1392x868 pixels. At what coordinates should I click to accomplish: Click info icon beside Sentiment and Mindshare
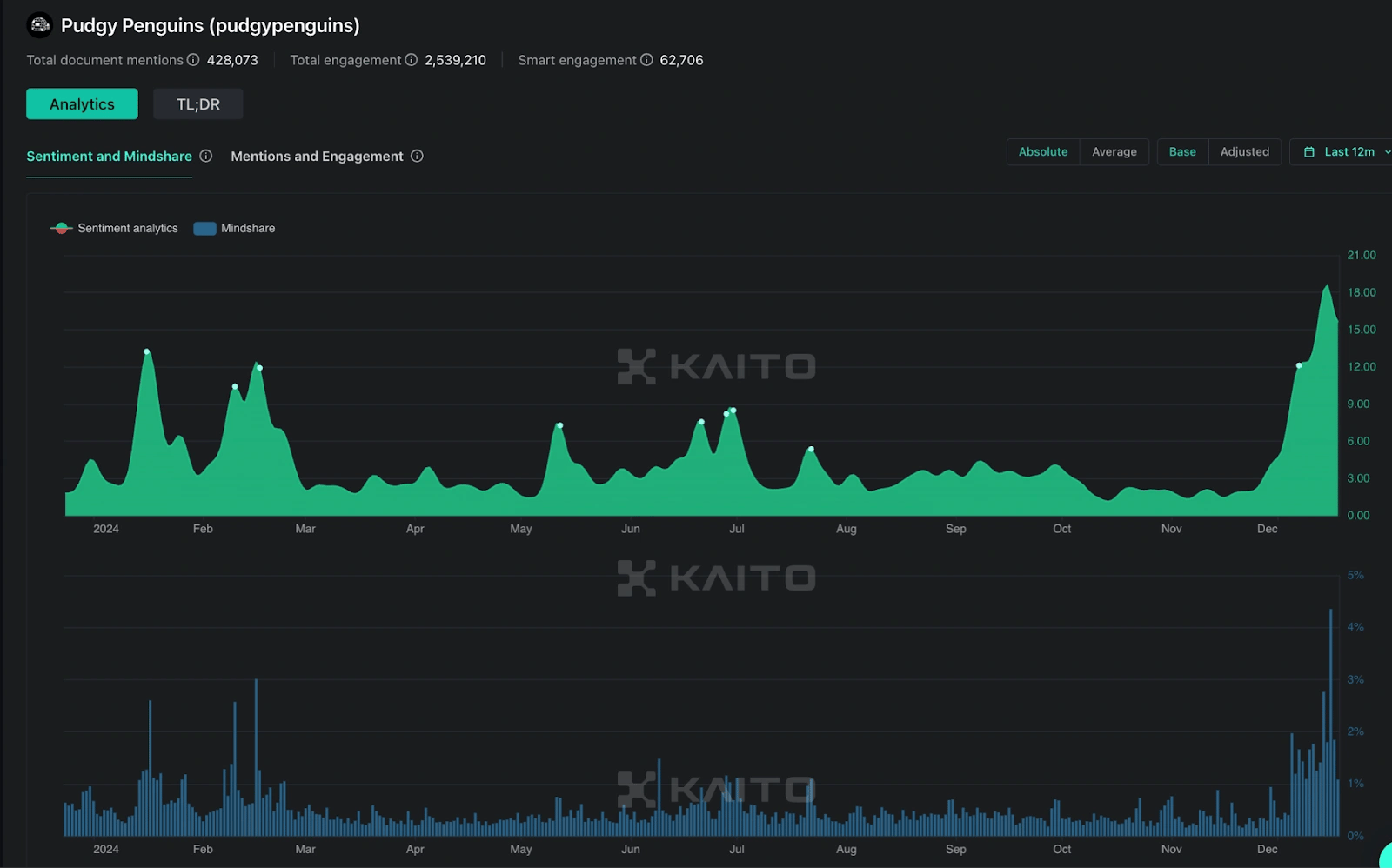click(206, 157)
